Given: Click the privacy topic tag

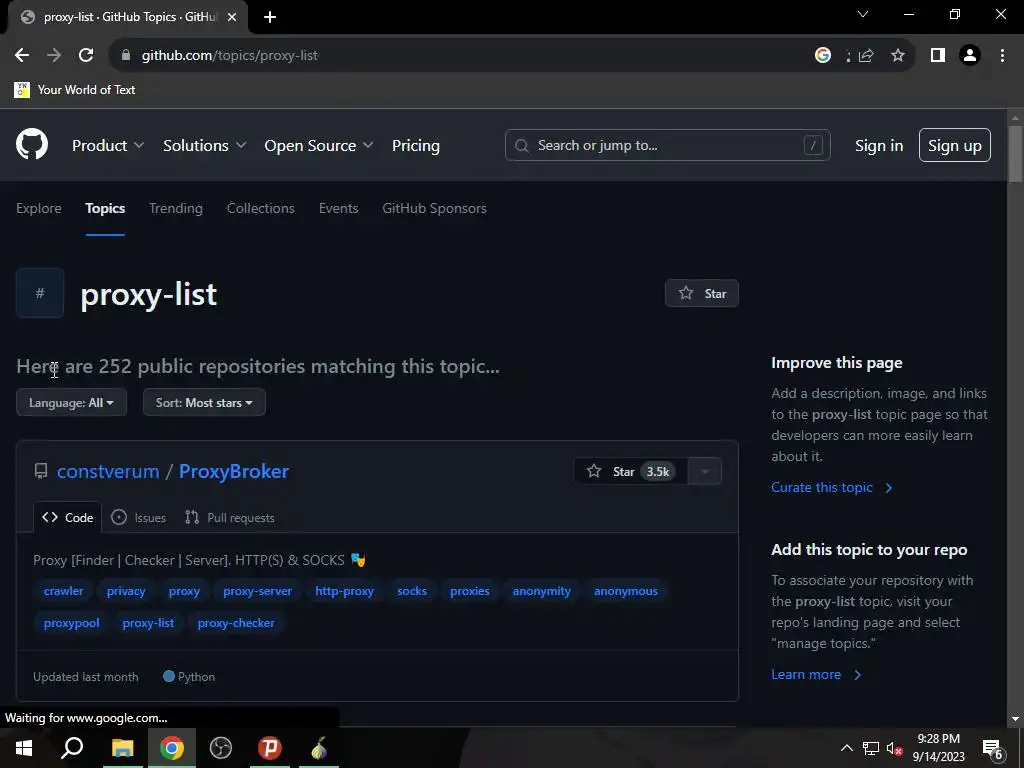Looking at the screenshot, I should coord(126,591).
